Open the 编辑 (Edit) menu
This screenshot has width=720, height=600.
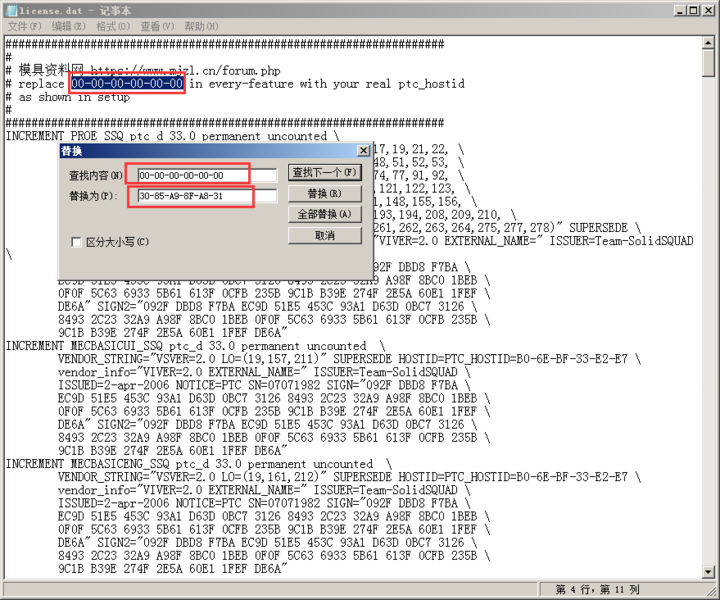tap(68, 26)
